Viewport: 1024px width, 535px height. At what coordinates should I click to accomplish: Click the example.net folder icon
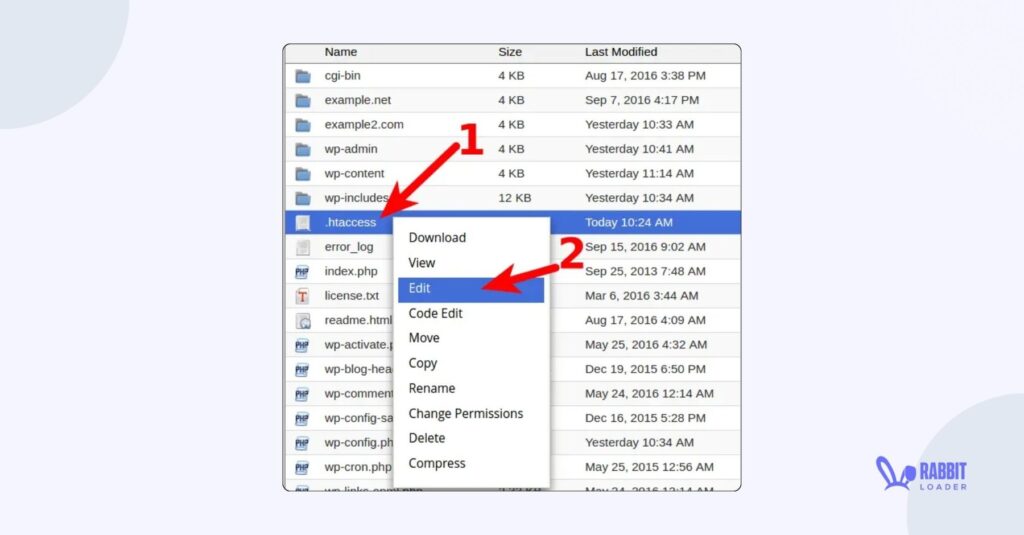tap(302, 101)
